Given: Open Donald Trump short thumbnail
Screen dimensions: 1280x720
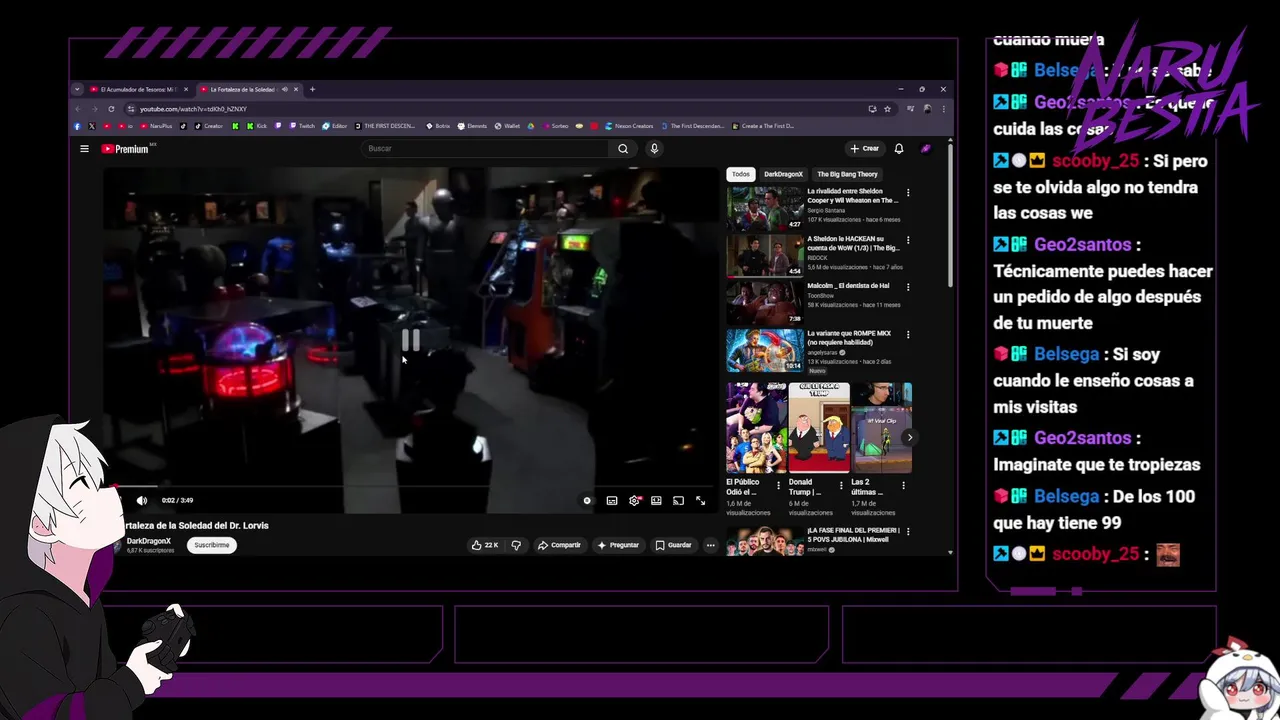Looking at the screenshot, I should [819, 427].
